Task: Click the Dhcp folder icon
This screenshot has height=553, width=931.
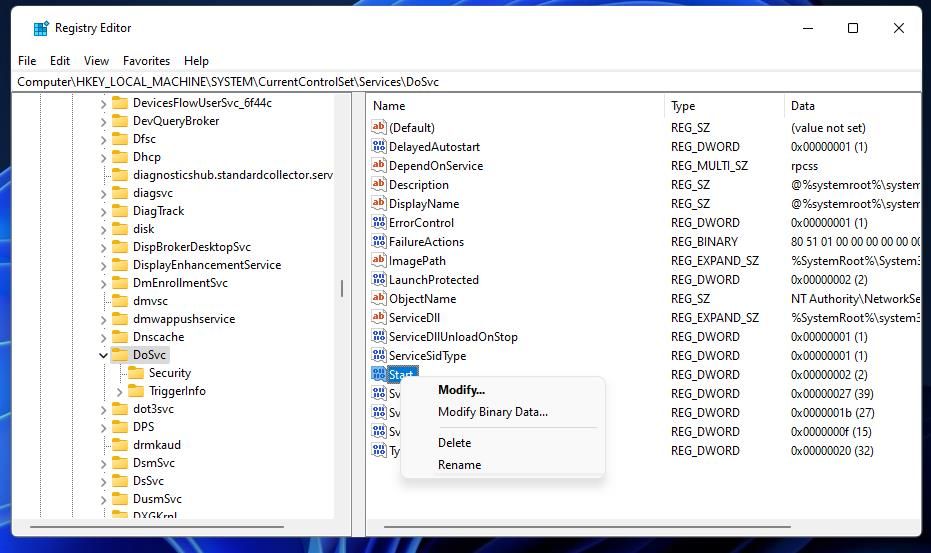Action: [120, 157]
